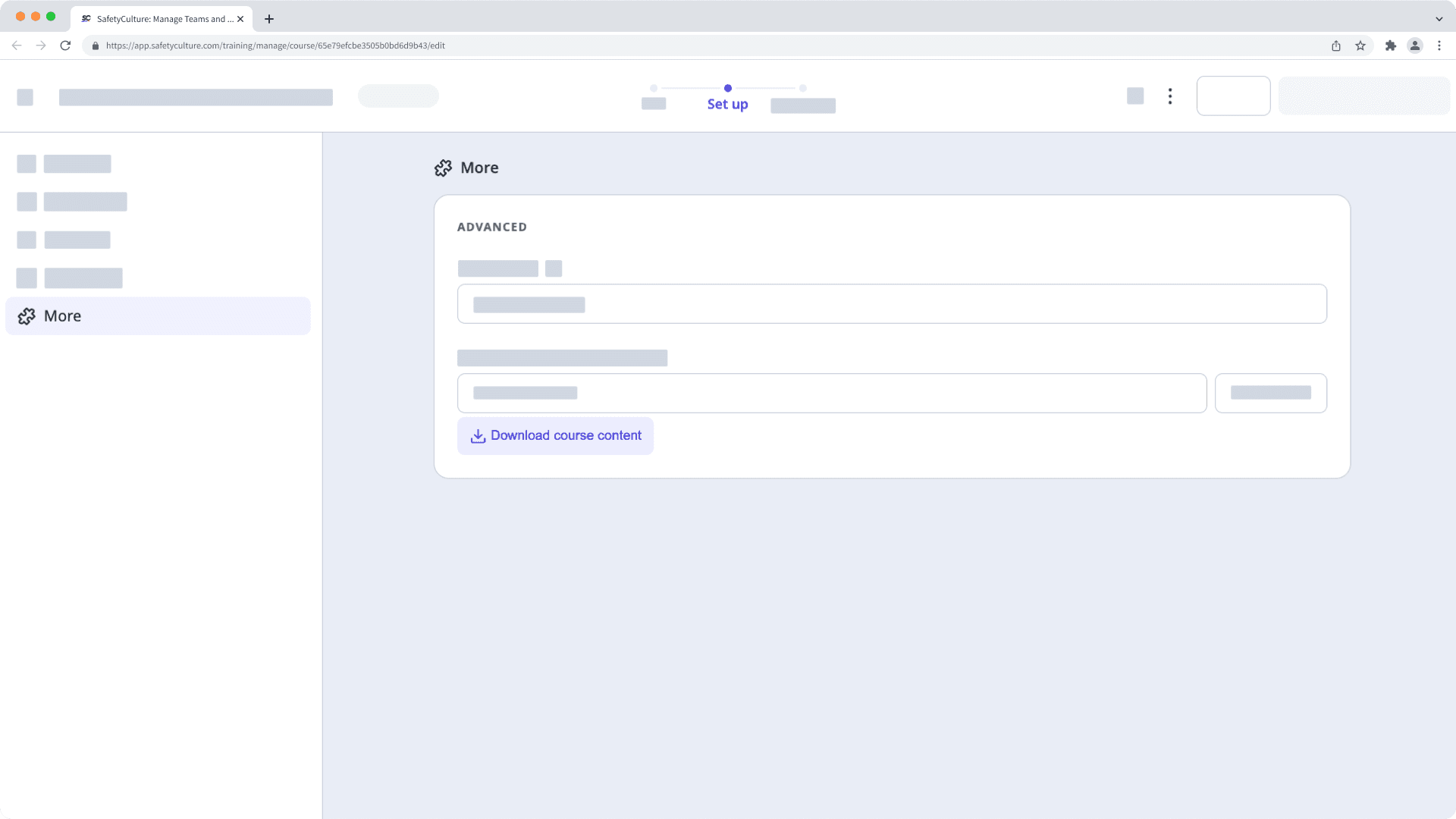This screenshot has width=1456, height=819.
Task: Switch to the Set up step
Action: 727,104
